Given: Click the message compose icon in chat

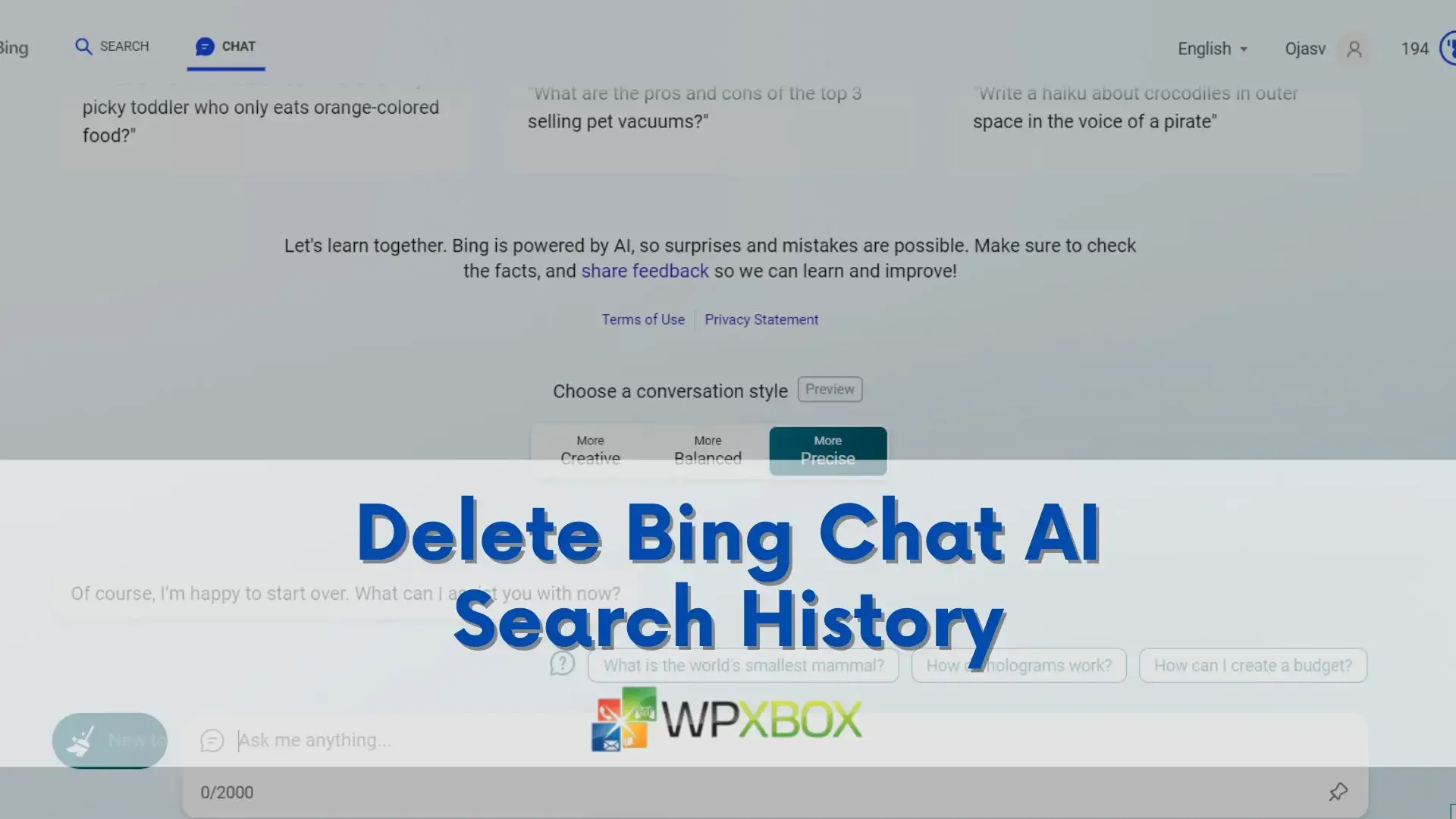Looking at the screenshot, I should coord(212,740).
